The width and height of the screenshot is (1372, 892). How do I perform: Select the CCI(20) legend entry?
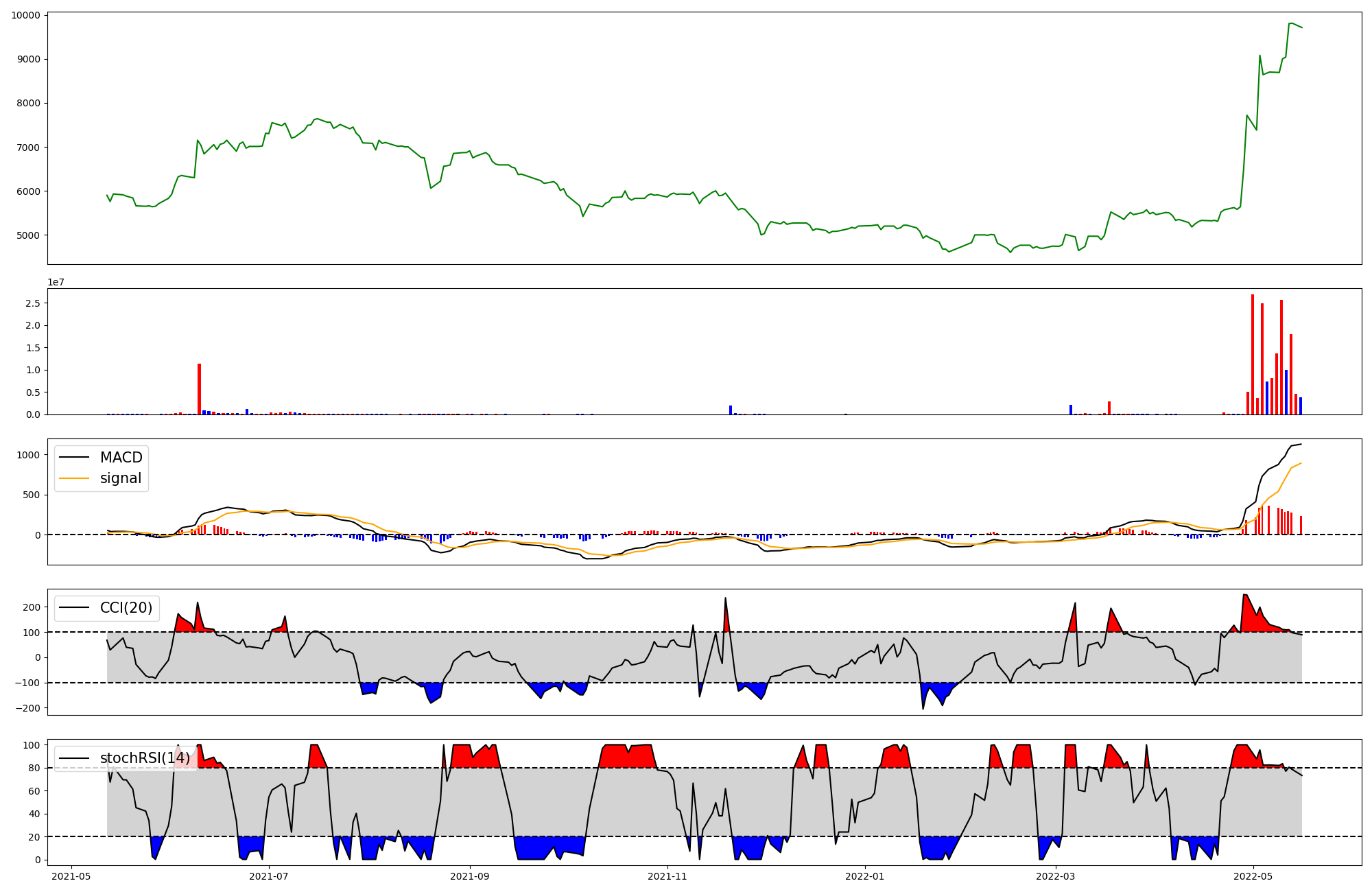coord(126,608)
